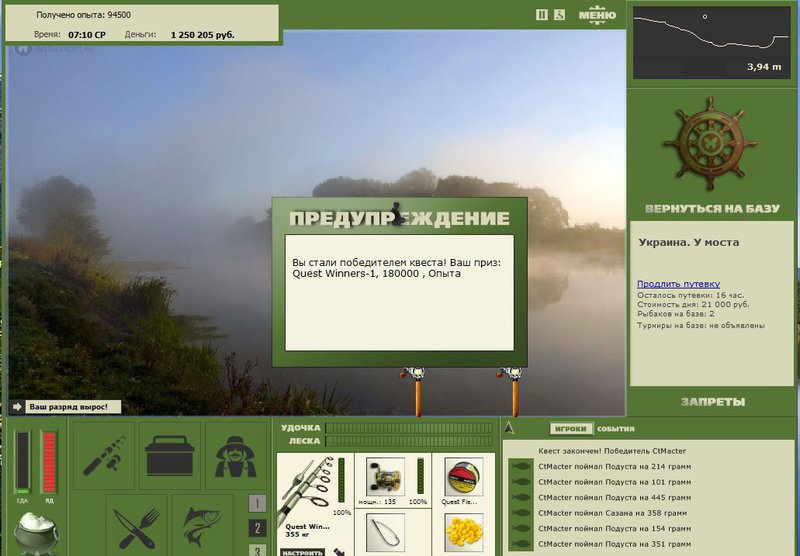Click the corn bait thumbnail

pyautogui.click(x=464, y=533)
